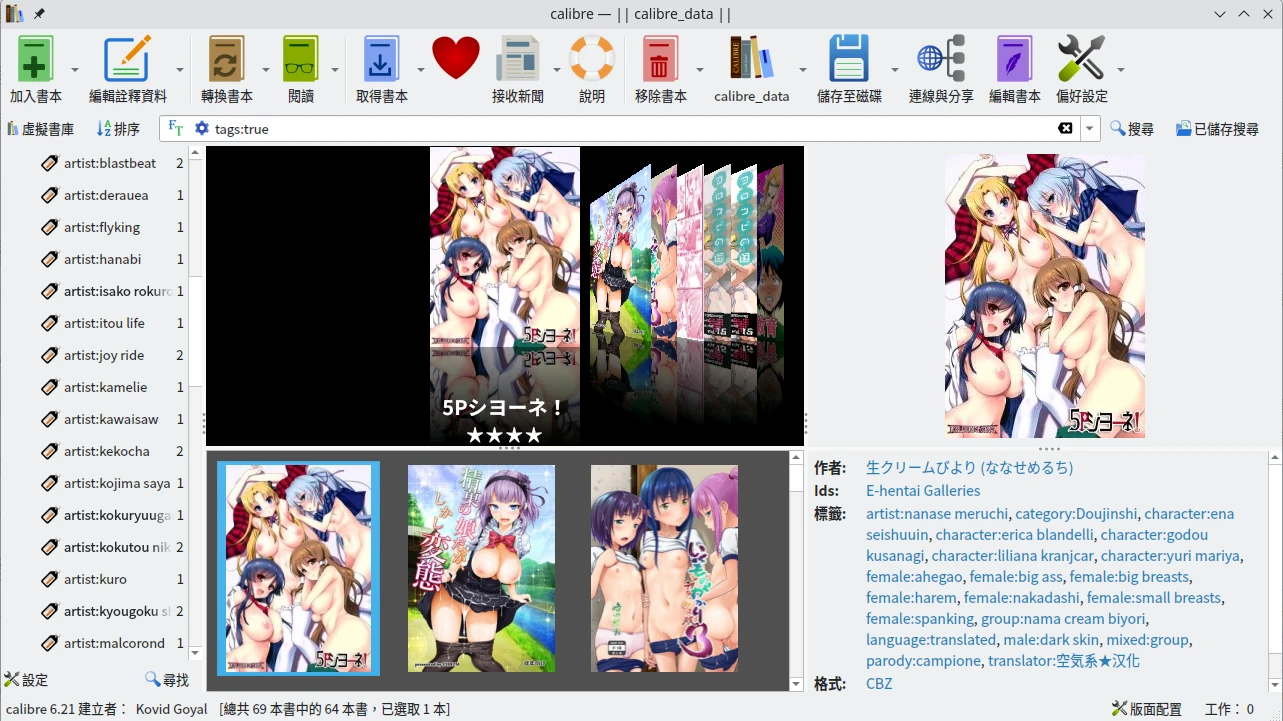Click book details scrollbar down arrow
Screen dimensions: 1283x721
pyautogui.click(x=1275, y=685)
